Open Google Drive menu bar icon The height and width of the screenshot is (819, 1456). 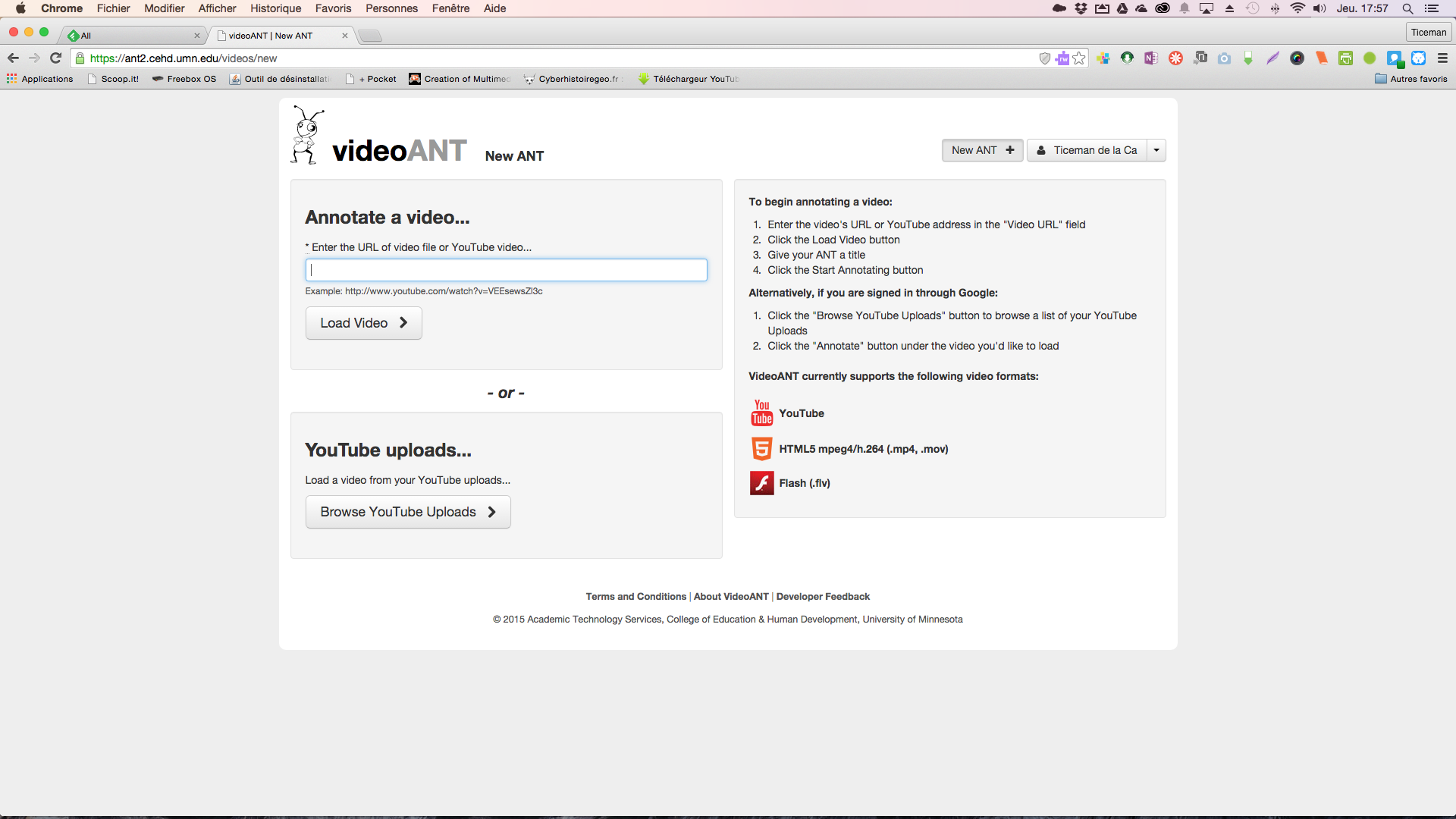pos(1122,8)
